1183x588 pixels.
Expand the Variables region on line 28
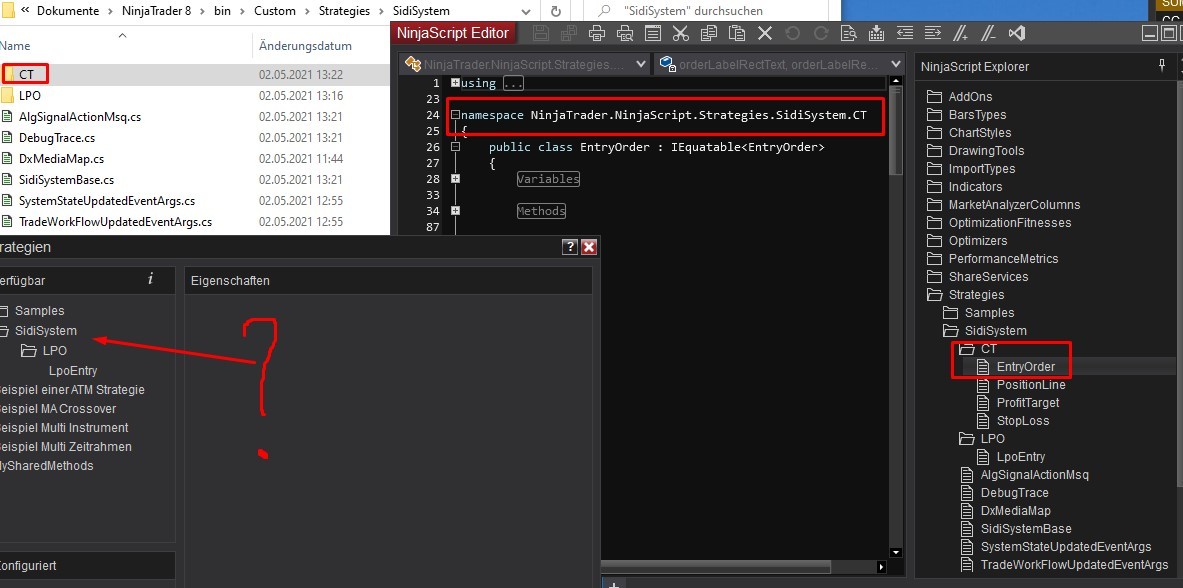455,179
